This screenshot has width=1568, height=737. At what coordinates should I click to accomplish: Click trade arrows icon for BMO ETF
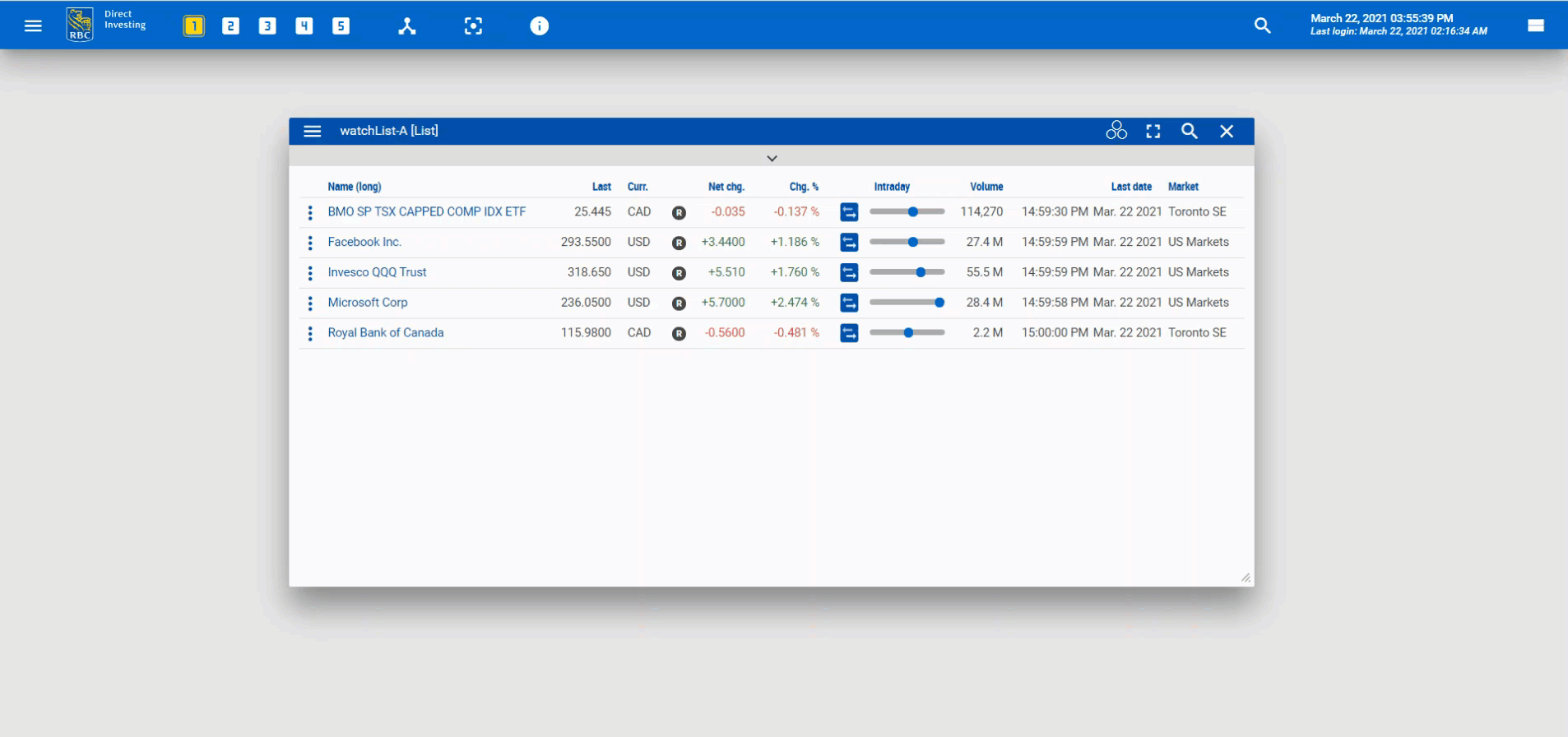(x=849, y=212)
